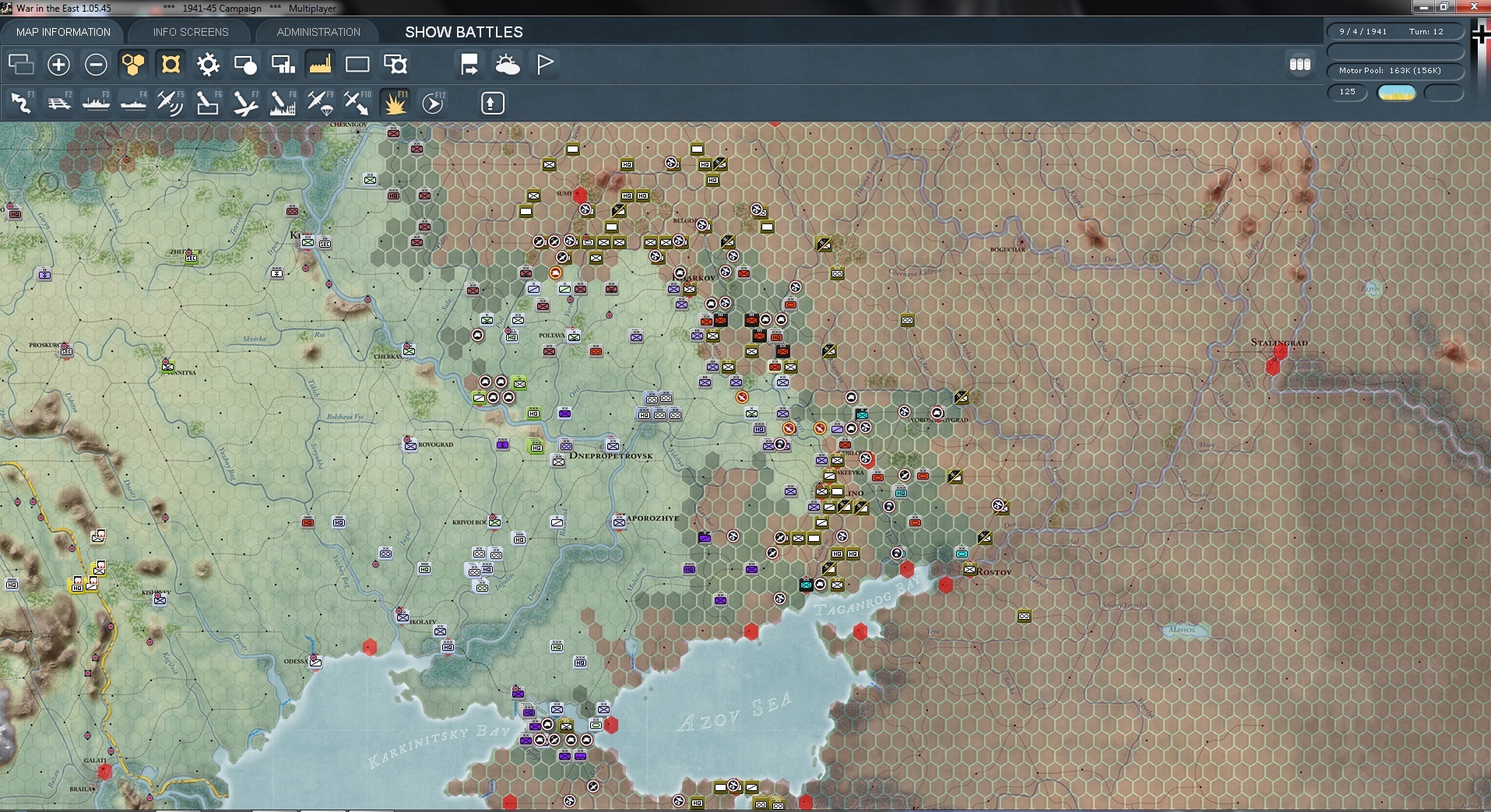Click the Taganrog Bay label
Viewport: 1491px width, 812px height.
click(869, 599)
